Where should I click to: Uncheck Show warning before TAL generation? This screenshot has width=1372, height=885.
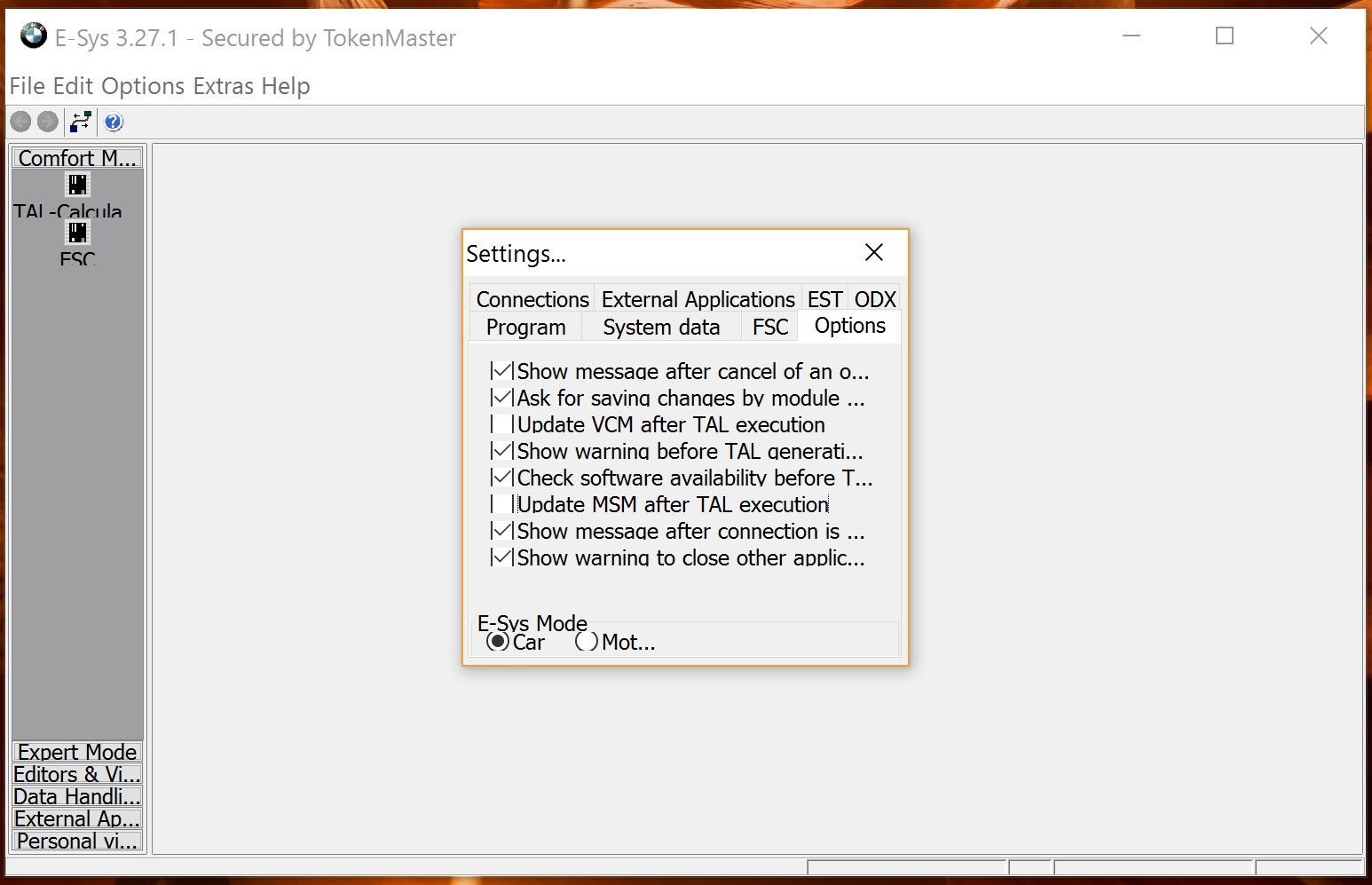coord(502,451)
